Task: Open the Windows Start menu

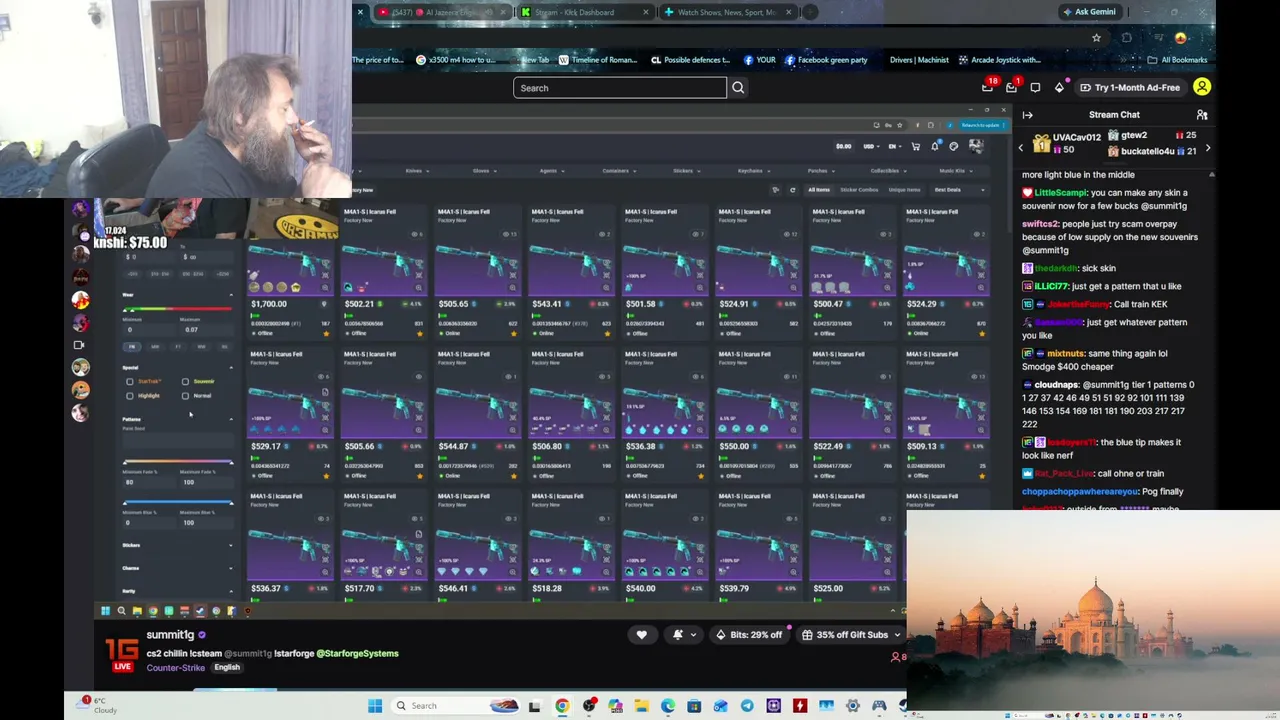Action: 375,706
